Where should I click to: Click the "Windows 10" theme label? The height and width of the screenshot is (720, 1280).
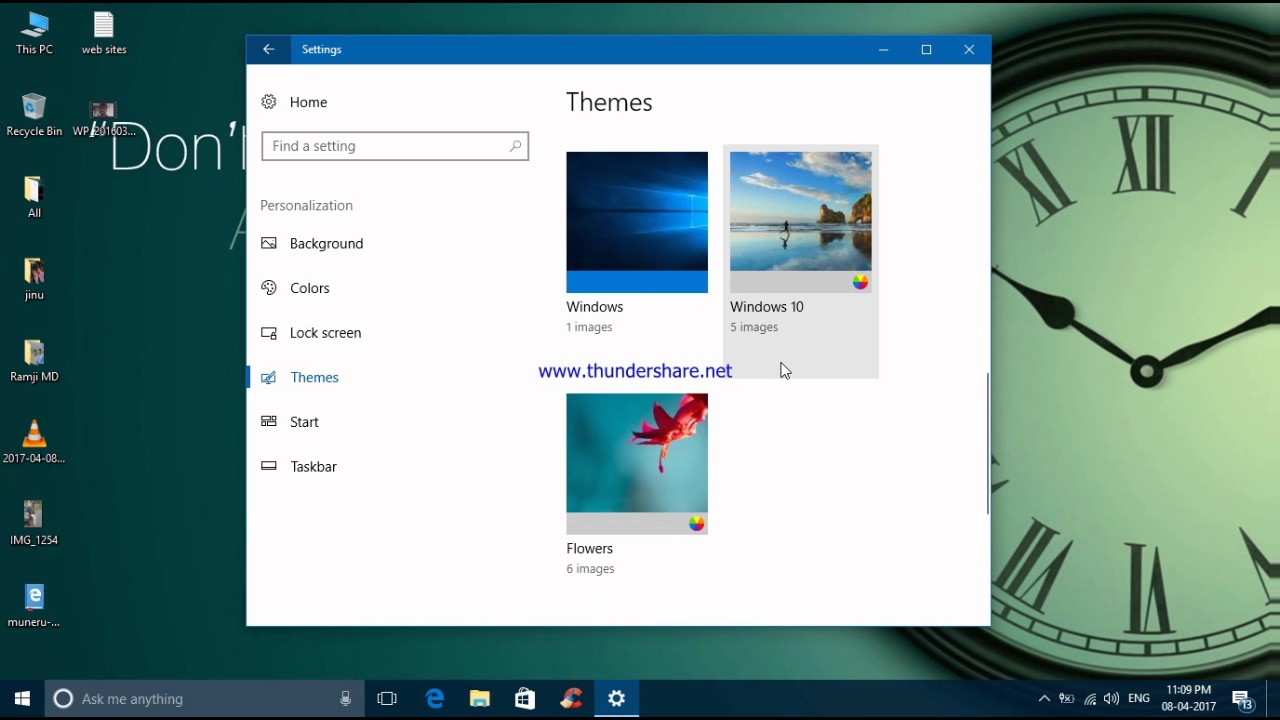click(767, 307)
